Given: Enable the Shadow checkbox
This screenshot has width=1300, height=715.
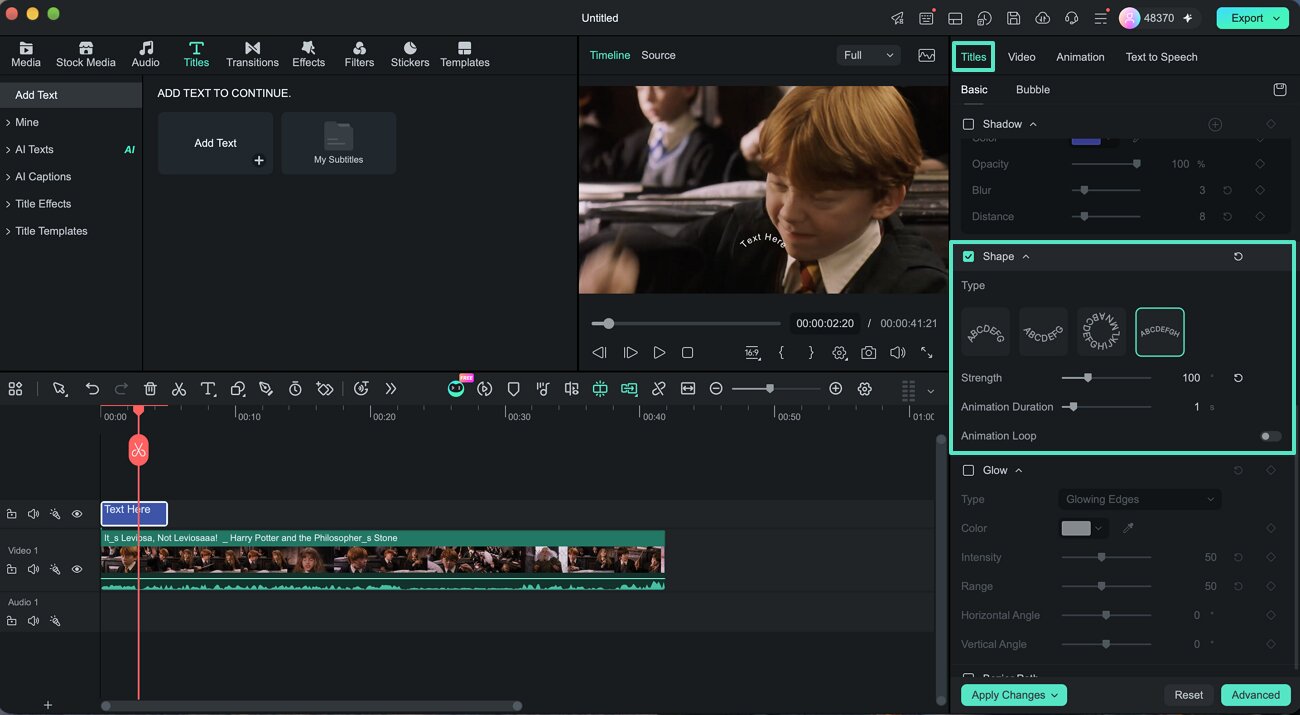Looking at the screenshot, I should click(968, 125).
